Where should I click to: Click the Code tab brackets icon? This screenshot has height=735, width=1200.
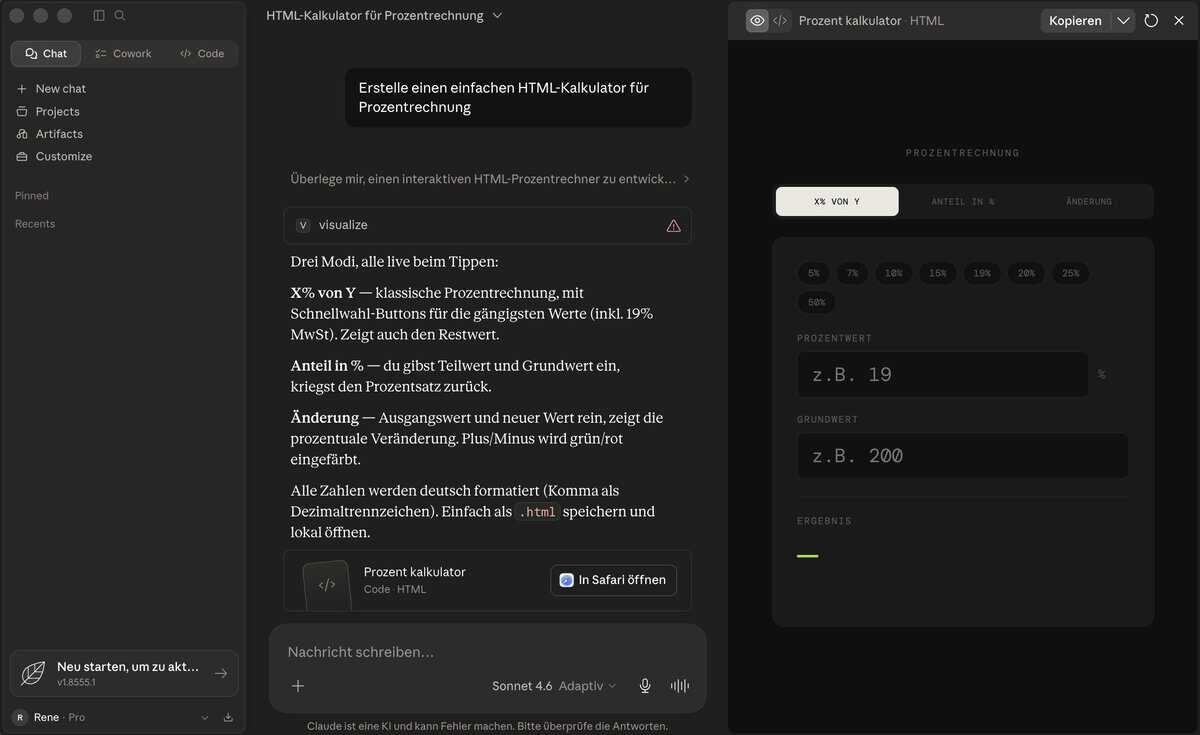pyautogui.click(x=186, y=54)
